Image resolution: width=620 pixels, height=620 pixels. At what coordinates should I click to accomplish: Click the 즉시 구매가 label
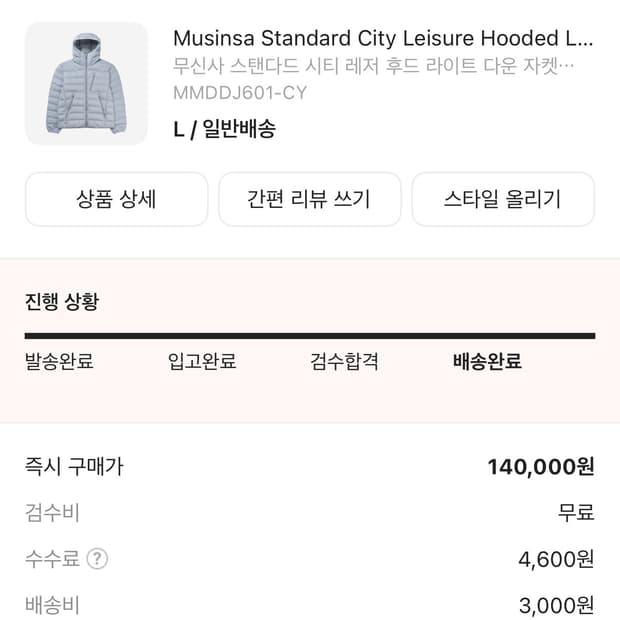click(x=74, y=466)
